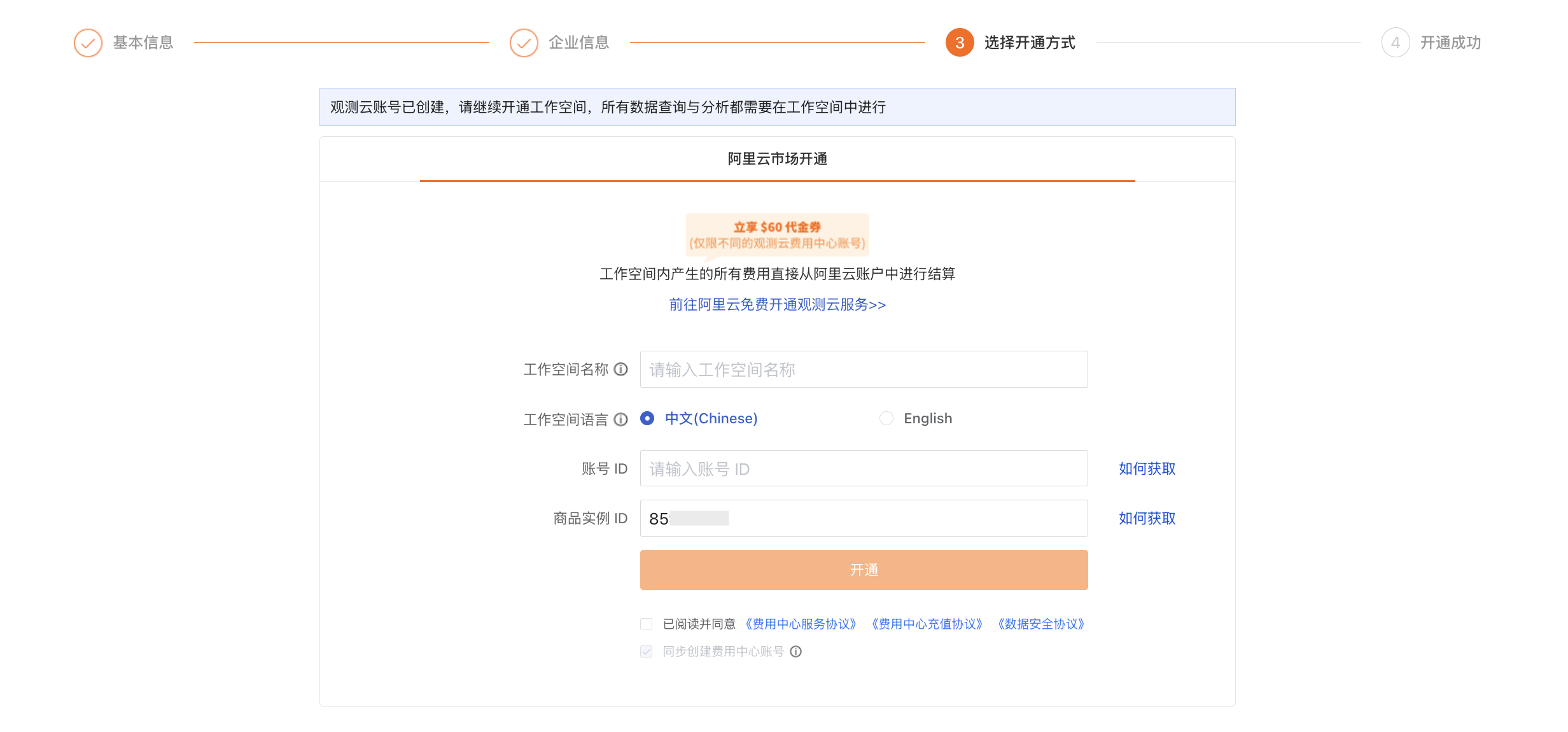This screenshot has width=1568, height=732.
Task: Click the info icon beside 同步创建费用中心账号
Action: [795, 651]
